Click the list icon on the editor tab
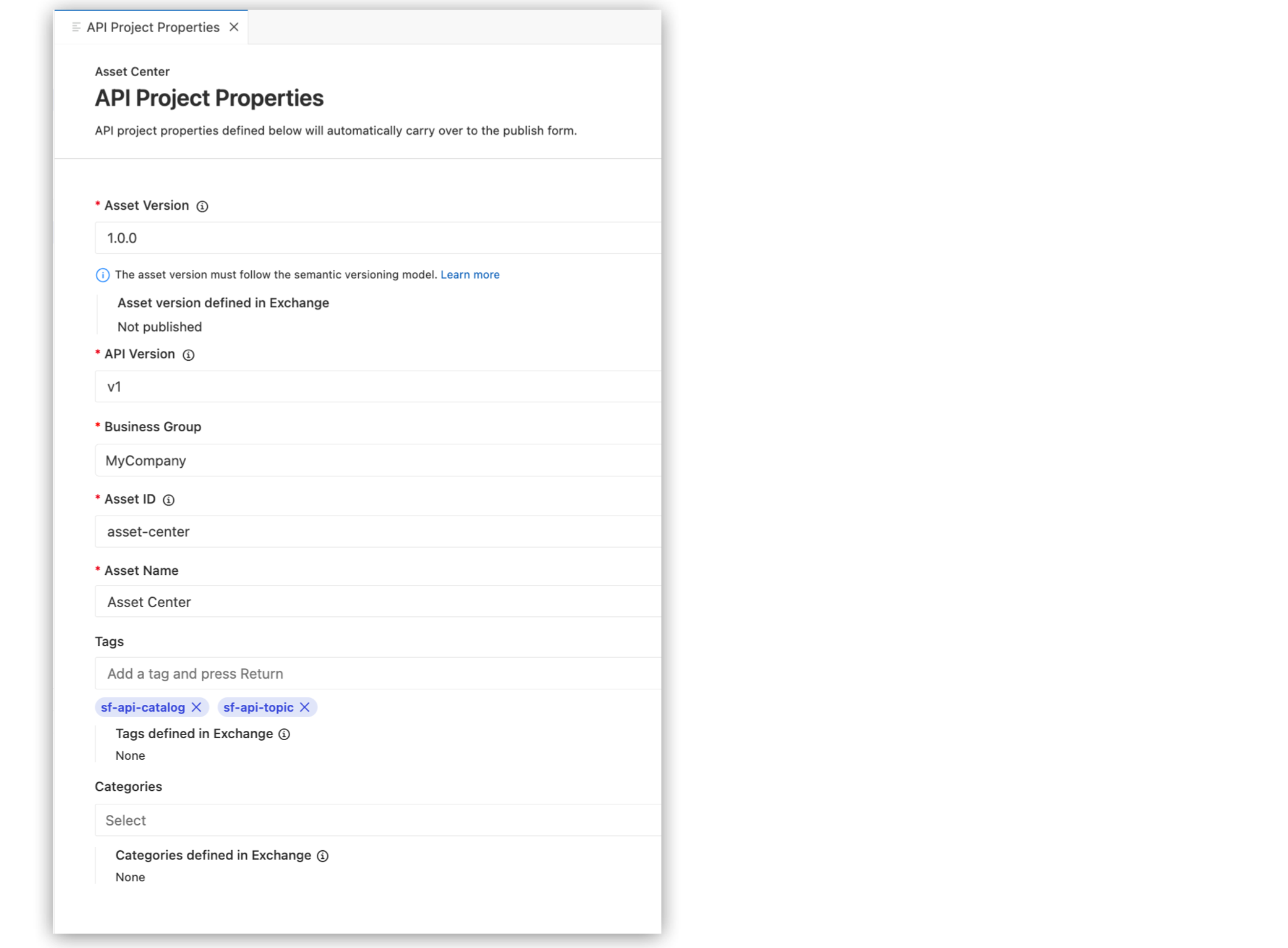The width and height of the screenshot is (1288, 948). [75, 26]
